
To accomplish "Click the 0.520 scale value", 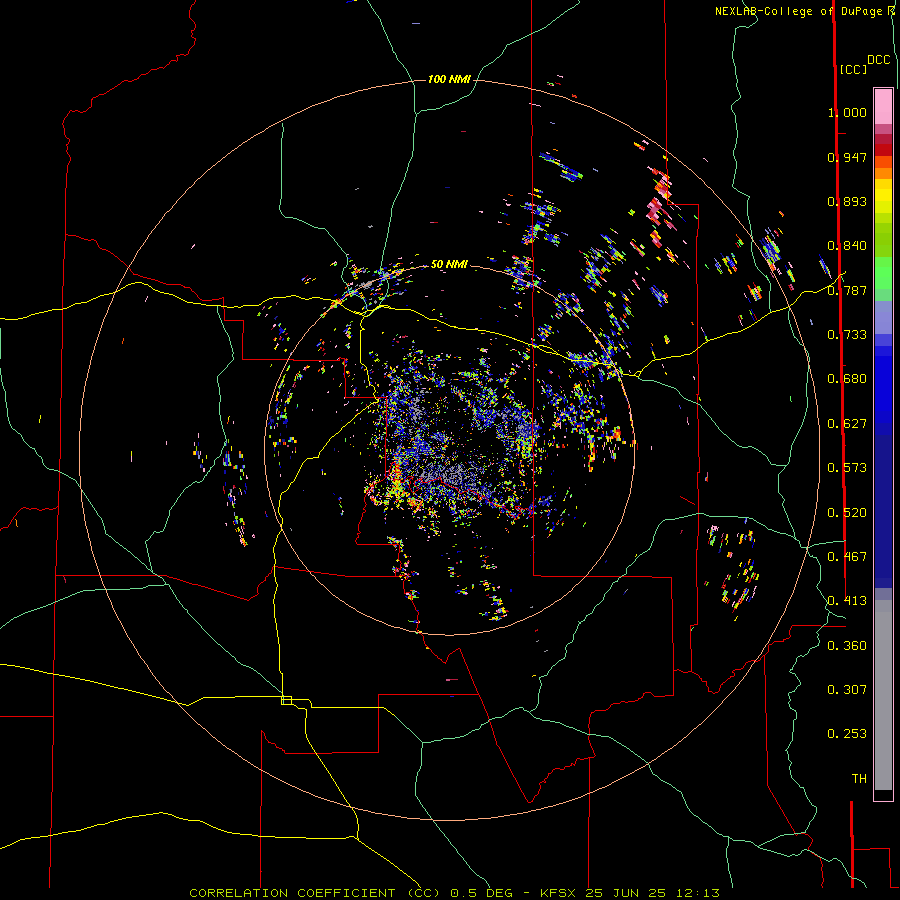I will coord(847,513).
